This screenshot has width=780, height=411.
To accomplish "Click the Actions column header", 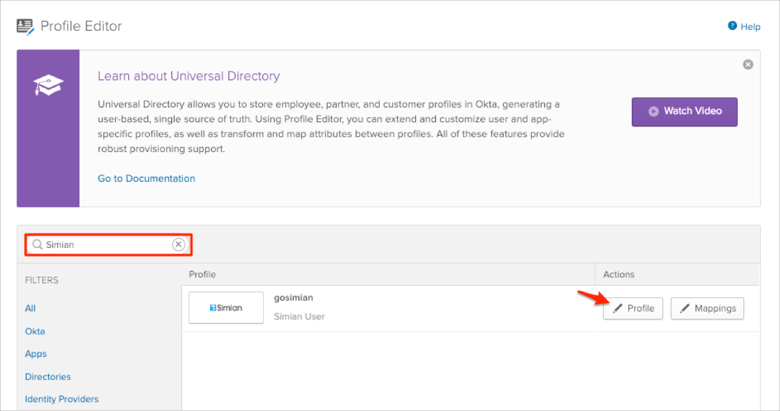I will click(x=618, y=274).
